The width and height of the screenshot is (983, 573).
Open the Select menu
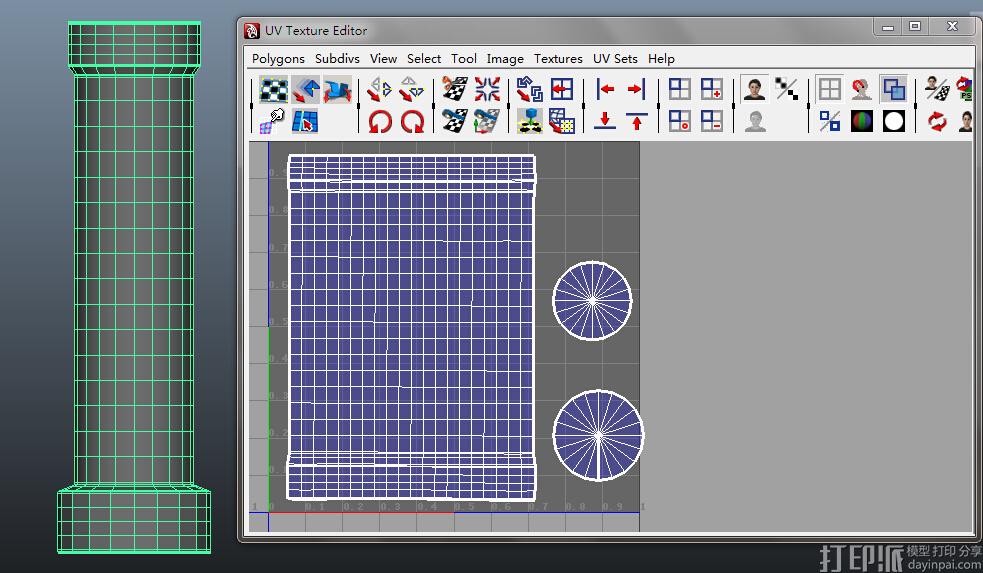[x=424, y=58]
